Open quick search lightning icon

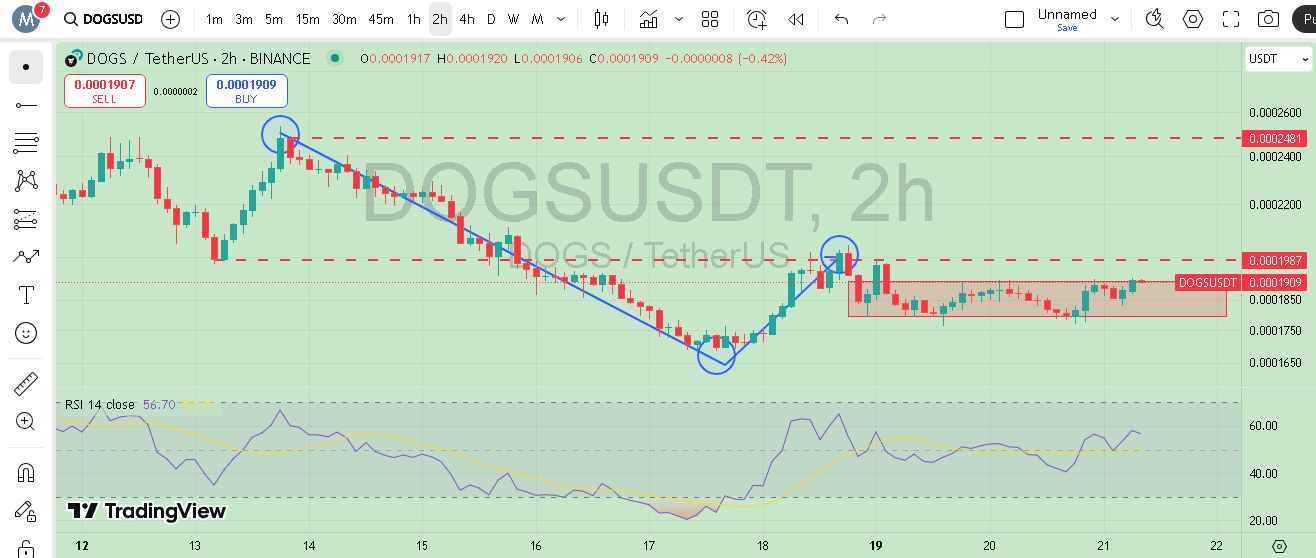[1155, 19]
